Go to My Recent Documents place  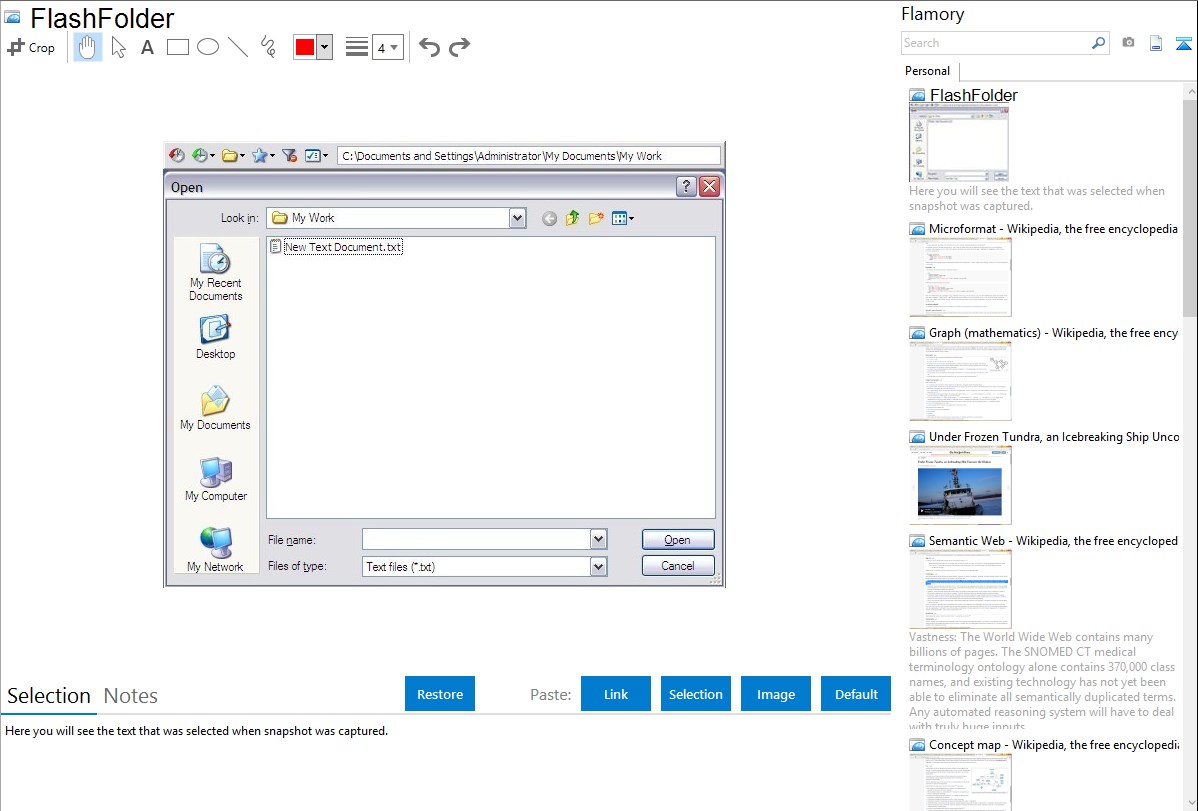(215, 272)
